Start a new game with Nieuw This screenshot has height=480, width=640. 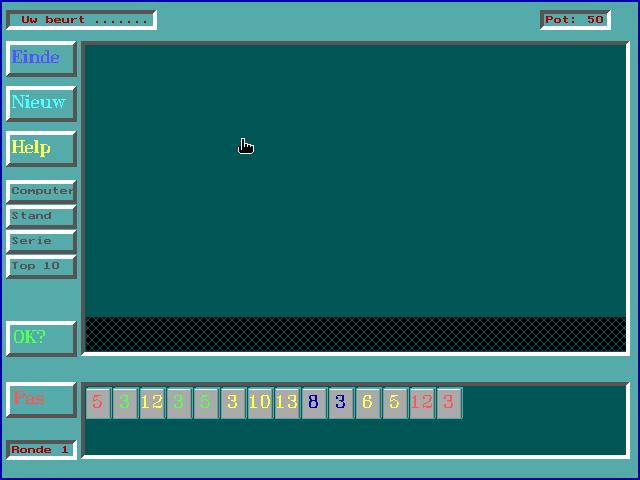tap(41, 103)
